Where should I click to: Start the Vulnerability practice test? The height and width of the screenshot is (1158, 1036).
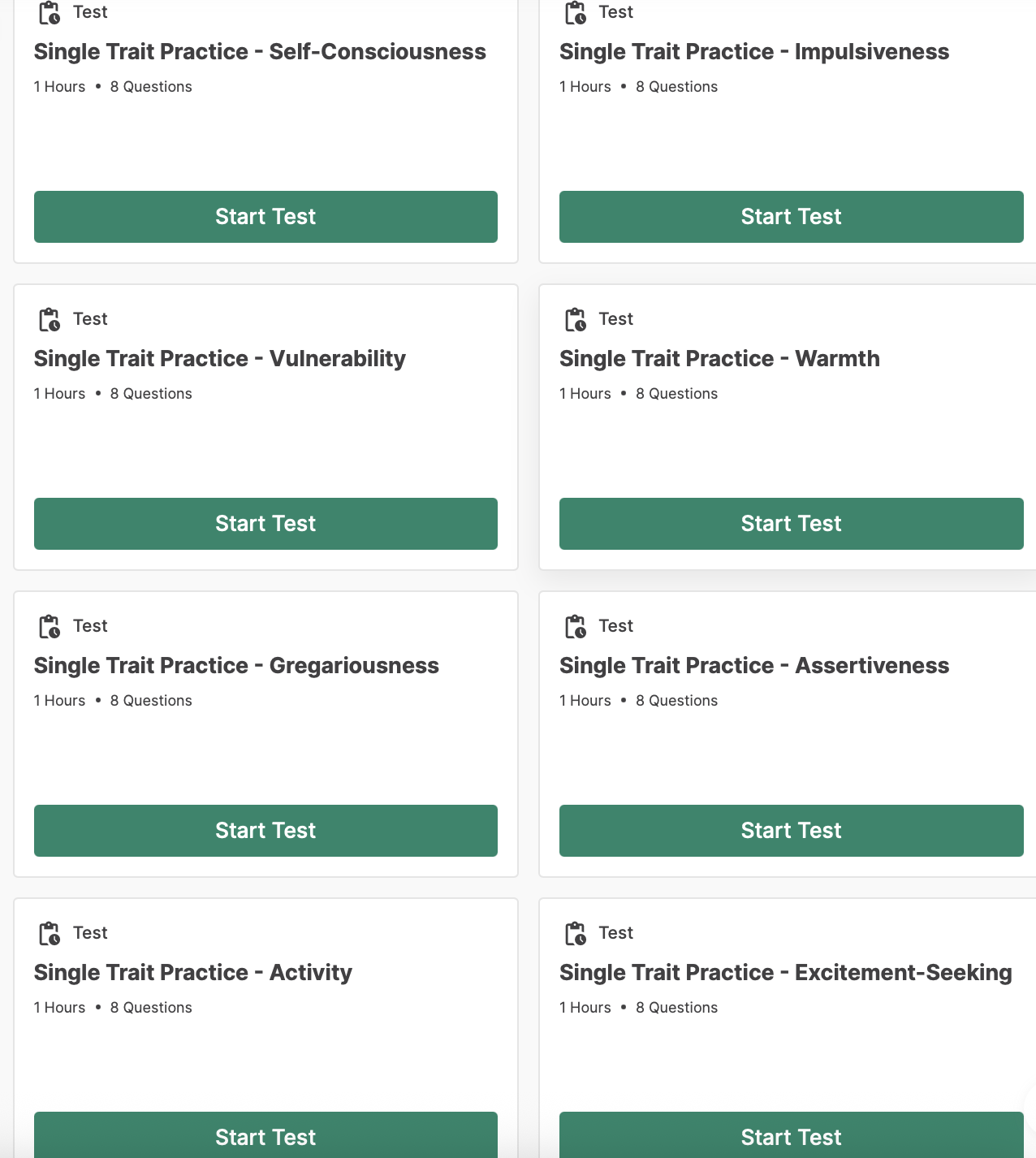click(x=265, y=524)
